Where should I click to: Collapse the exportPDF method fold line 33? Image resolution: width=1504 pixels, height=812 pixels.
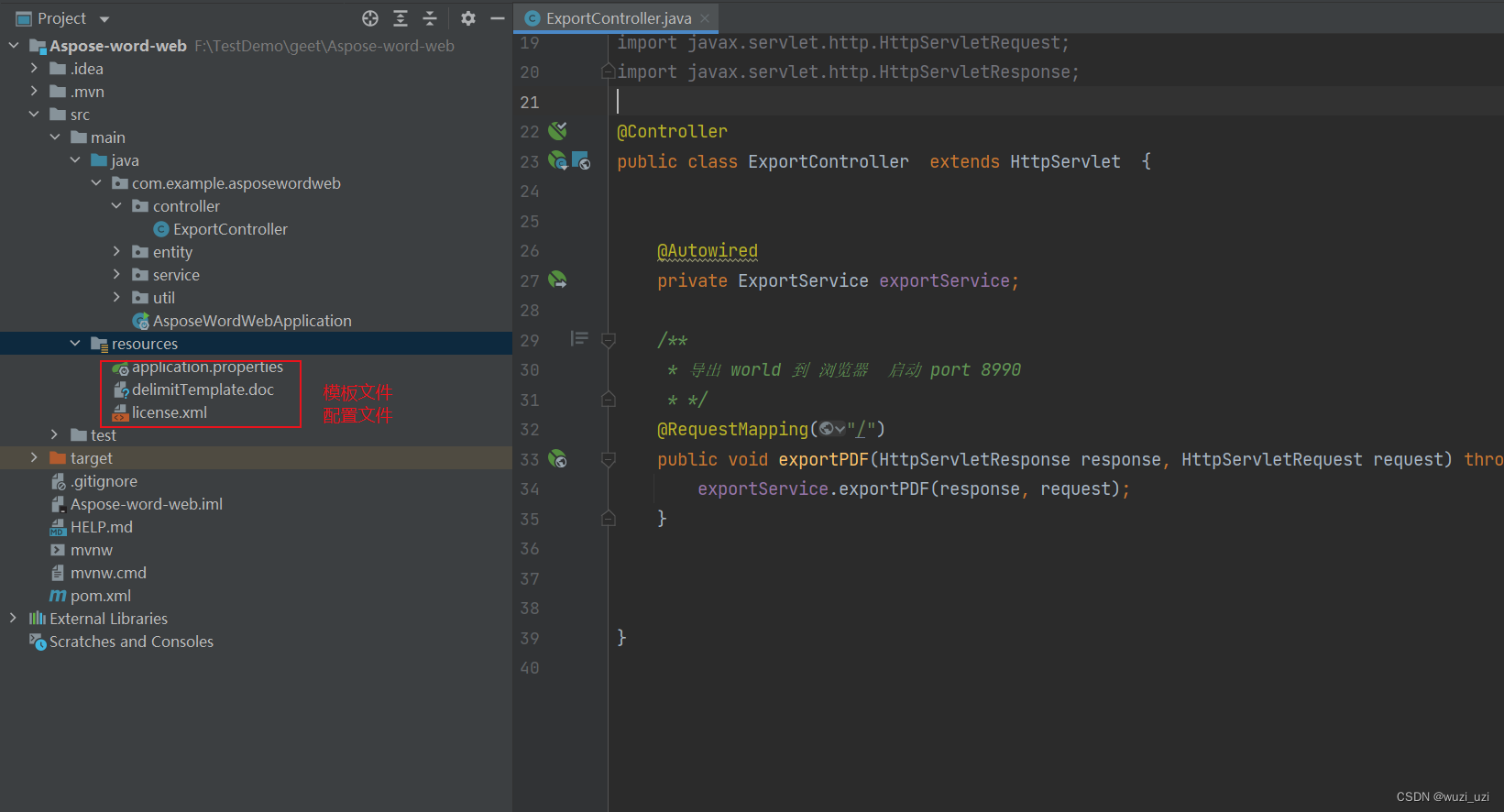(608, 459)
